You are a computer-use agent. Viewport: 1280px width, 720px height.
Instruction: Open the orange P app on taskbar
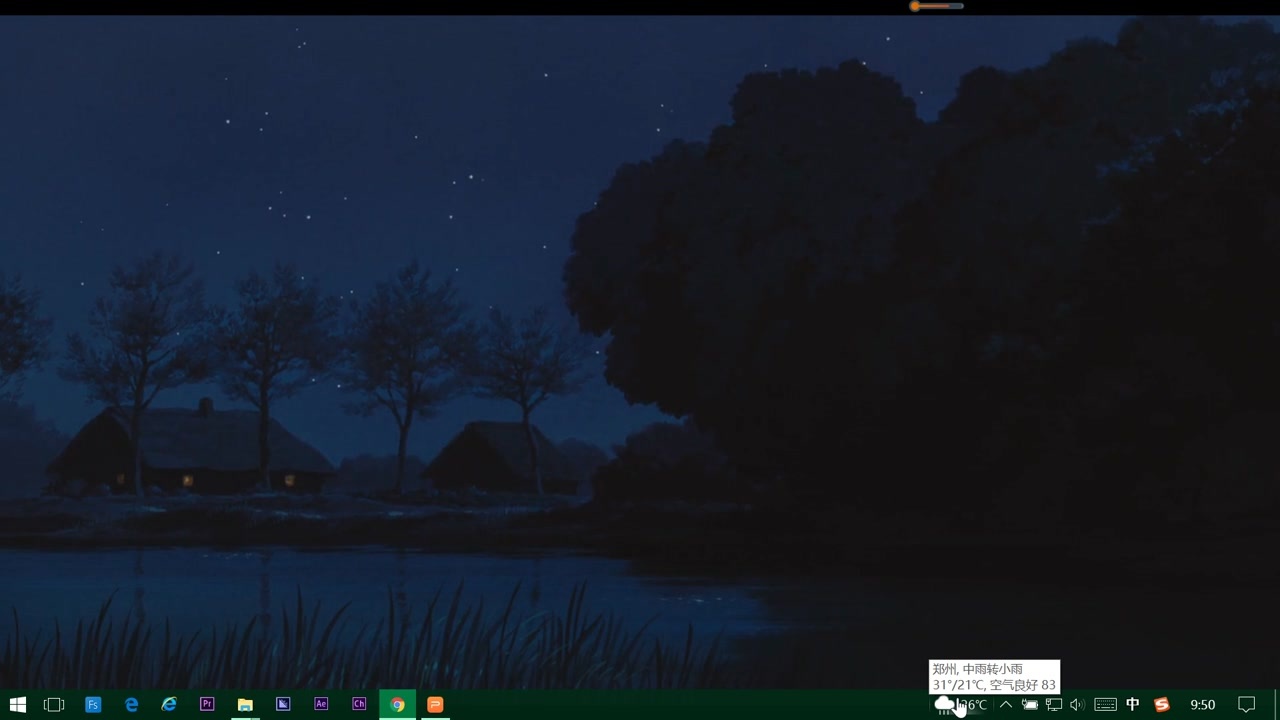pos(435,704)
